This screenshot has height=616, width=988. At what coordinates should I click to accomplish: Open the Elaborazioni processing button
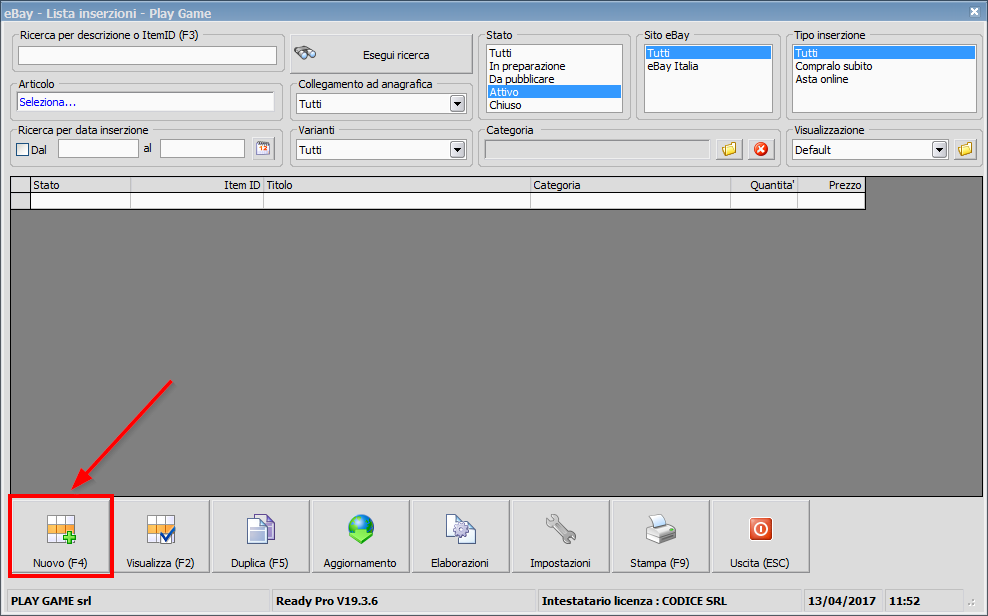click(x=460, y=536)
